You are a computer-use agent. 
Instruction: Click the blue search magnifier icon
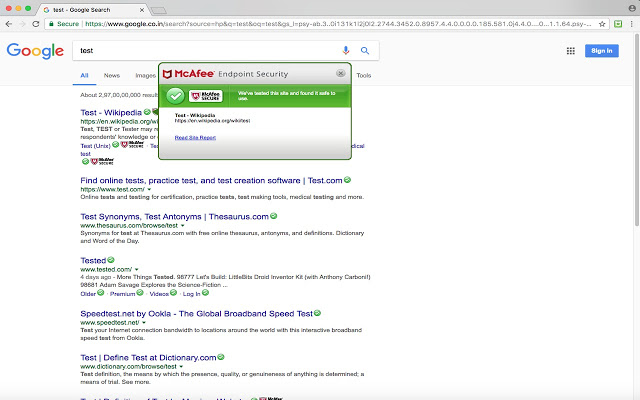point(365,50)
